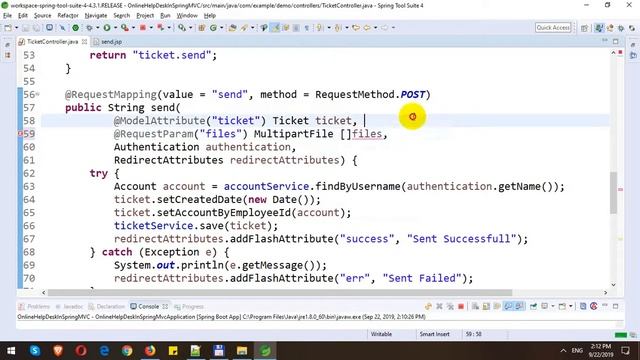The image size is (640, 360).
Task: Close the Console view tab
Action: [x=165, y=307]
